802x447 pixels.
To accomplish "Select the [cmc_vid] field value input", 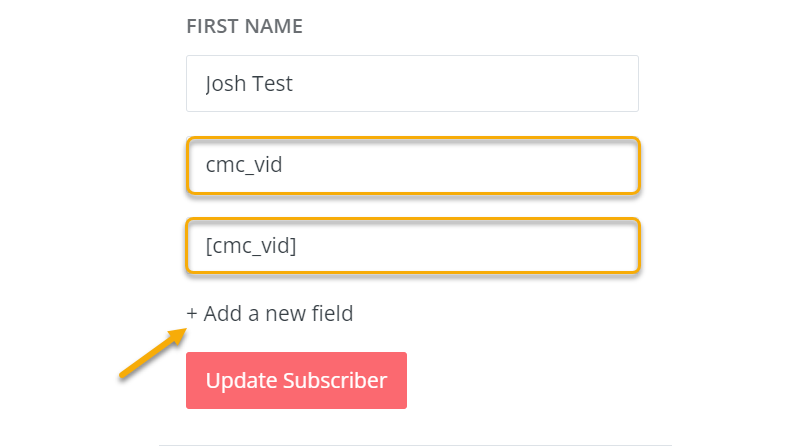I will [412, 245].
